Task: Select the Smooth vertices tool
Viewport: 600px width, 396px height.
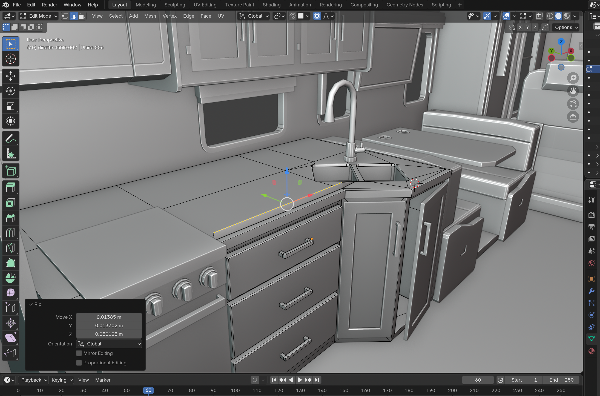Action: click(10, 293)
